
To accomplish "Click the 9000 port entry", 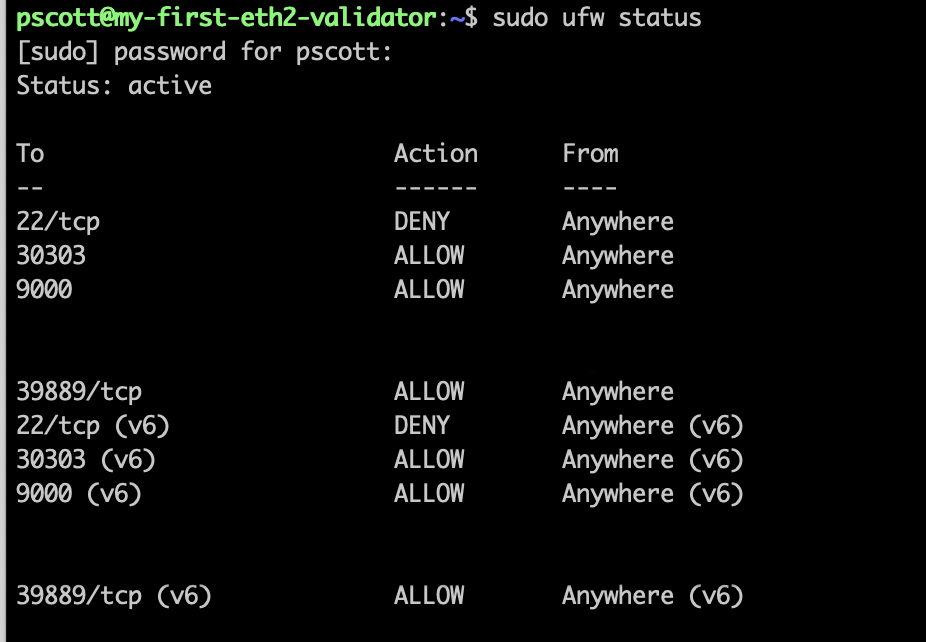I will (x=44, y=289).
